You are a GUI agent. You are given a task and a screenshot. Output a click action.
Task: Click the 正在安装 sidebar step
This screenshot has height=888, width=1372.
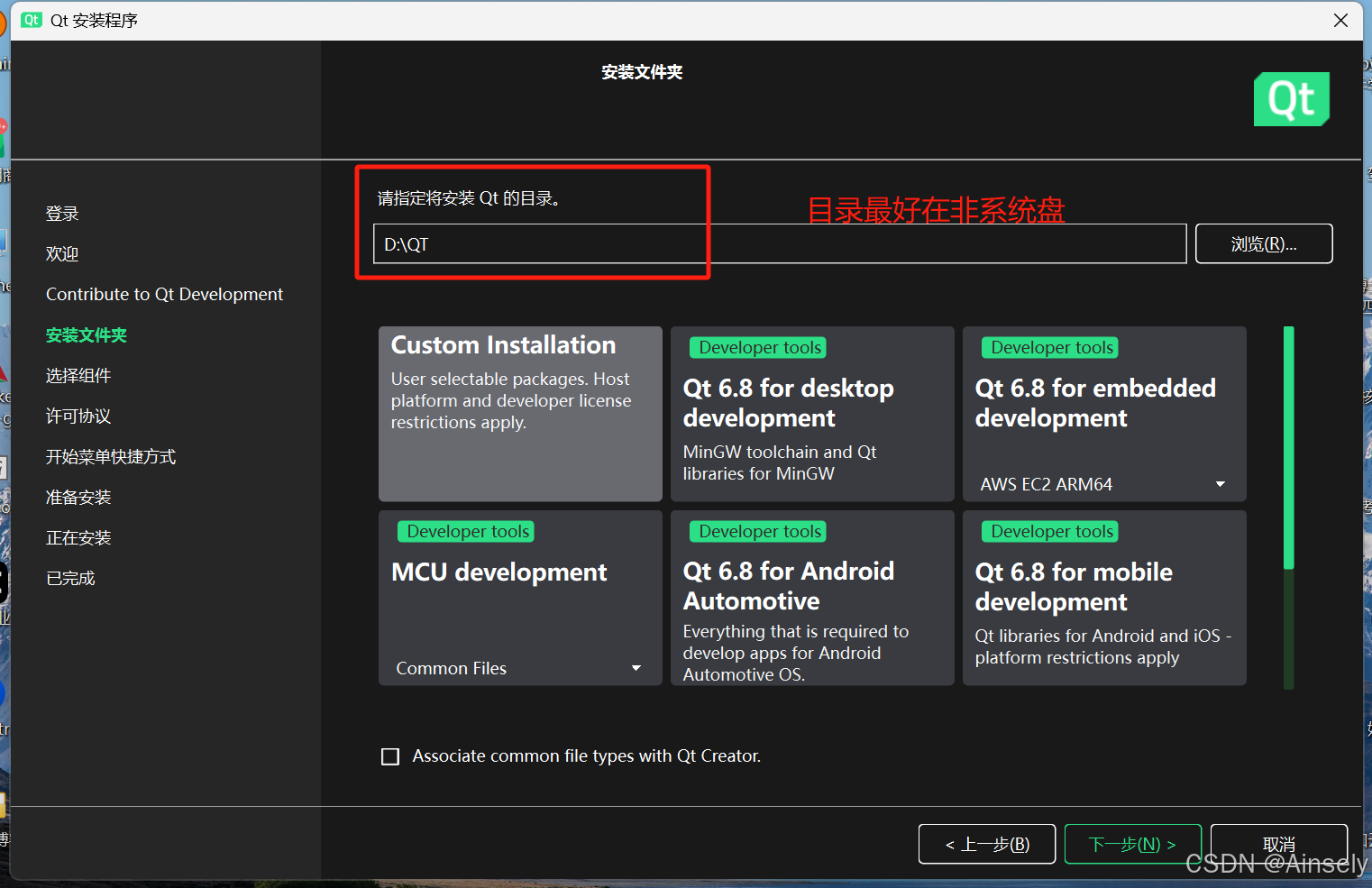(x=78, y=538)
